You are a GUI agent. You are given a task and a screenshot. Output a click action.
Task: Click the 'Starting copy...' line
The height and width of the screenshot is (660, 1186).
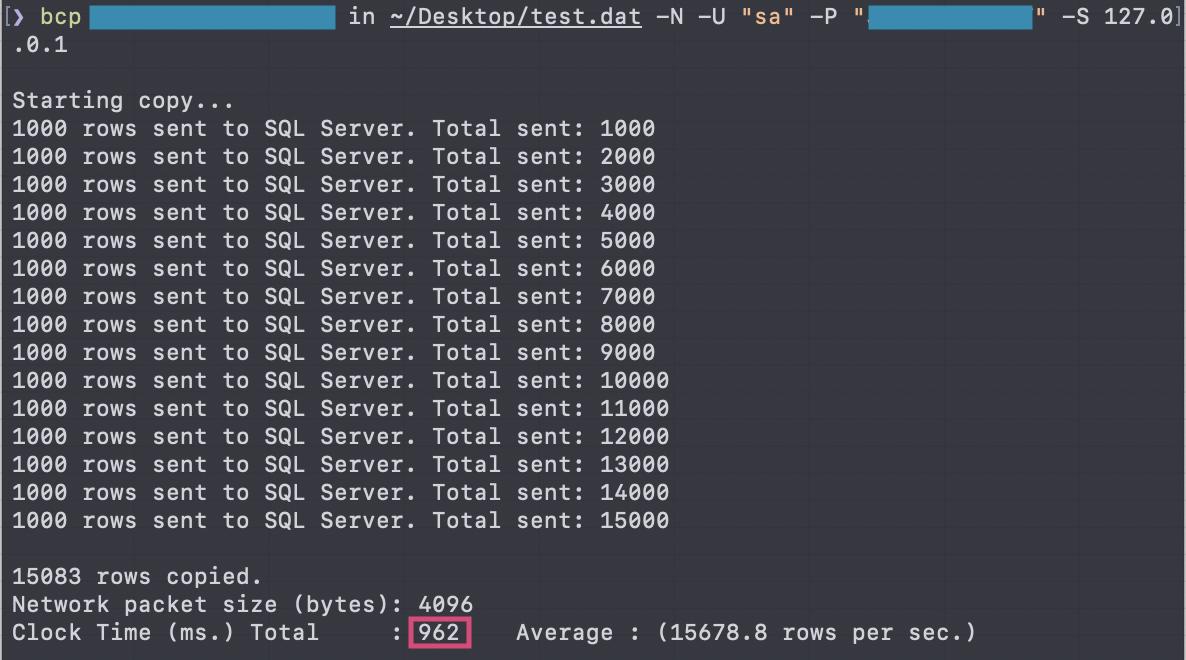tap(123, 101)
